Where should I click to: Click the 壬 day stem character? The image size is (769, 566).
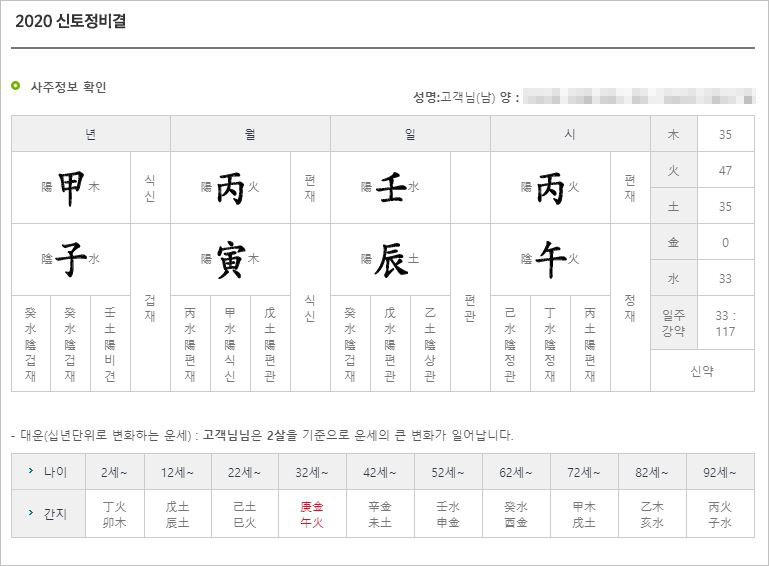[391, 187]
